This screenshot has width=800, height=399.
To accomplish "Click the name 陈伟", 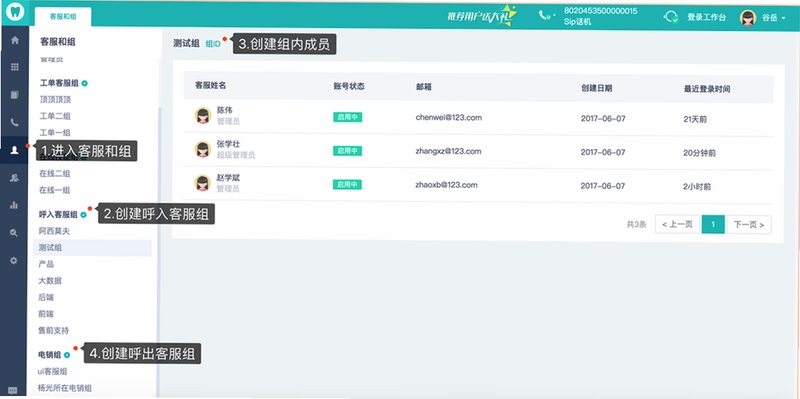I will (x=224, y=110).
